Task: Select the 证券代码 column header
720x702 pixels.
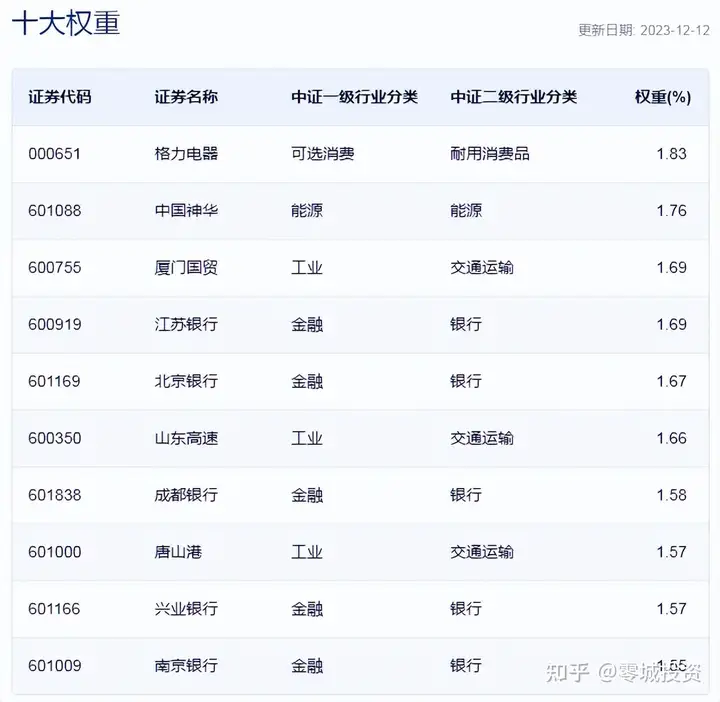Action: pos(60,97)
